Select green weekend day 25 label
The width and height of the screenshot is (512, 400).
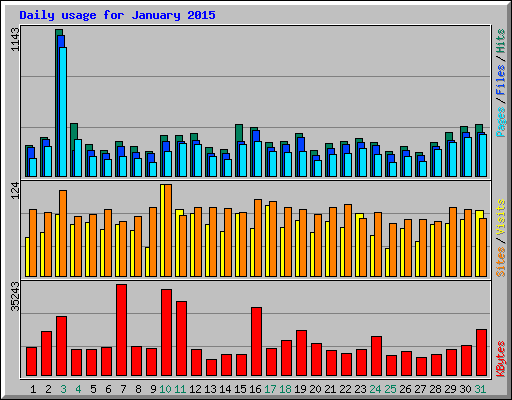click(x=390, y=389)
